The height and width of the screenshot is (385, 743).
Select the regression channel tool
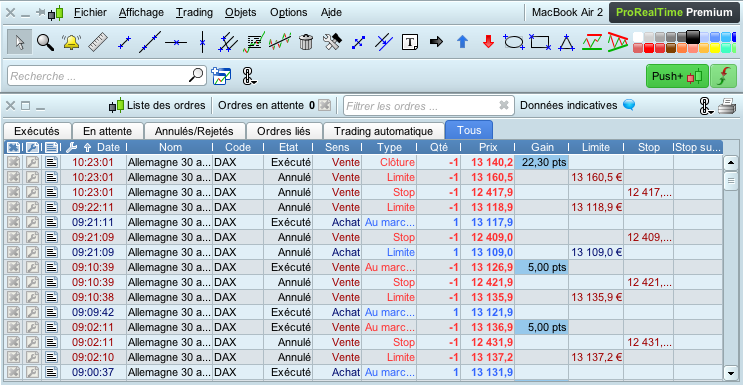280,42
